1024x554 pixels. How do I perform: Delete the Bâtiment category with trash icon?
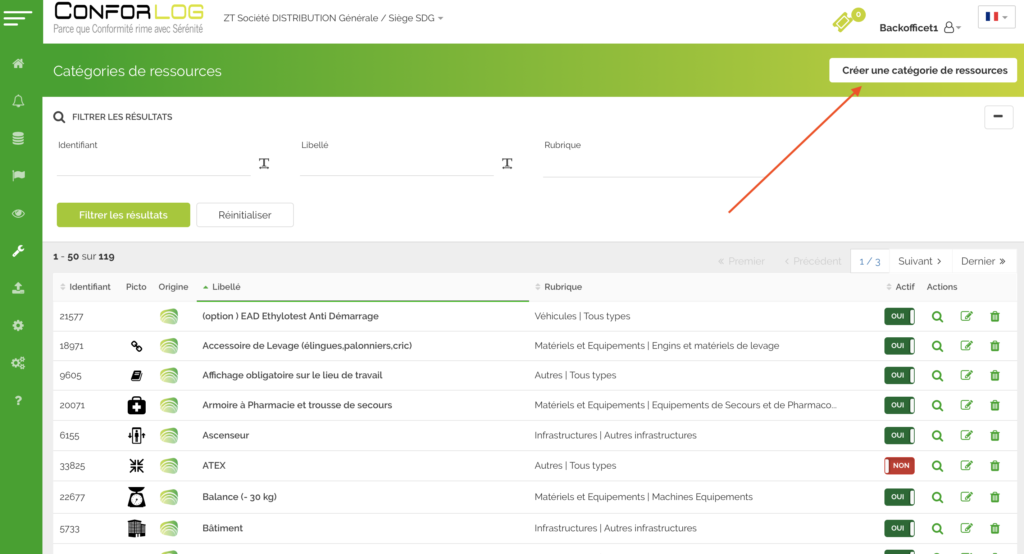point(994,528)
